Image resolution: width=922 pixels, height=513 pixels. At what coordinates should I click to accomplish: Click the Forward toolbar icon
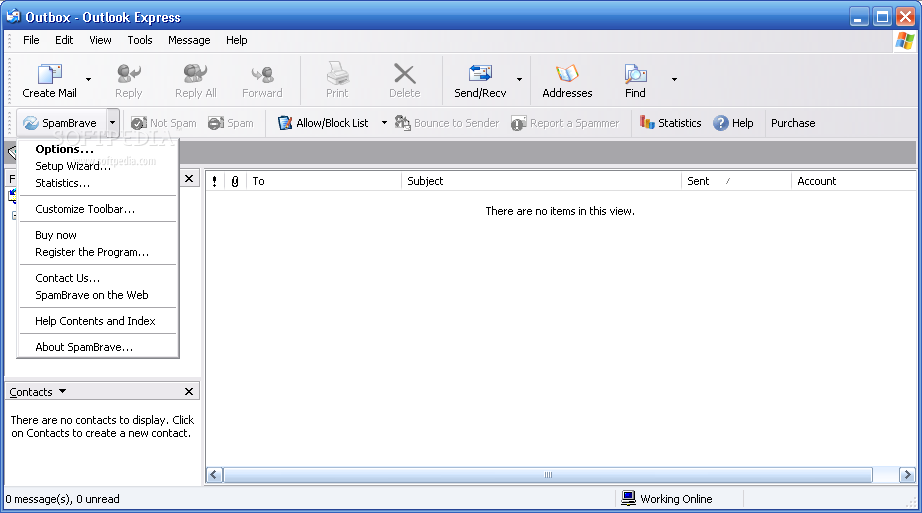(x=262, y=74)
